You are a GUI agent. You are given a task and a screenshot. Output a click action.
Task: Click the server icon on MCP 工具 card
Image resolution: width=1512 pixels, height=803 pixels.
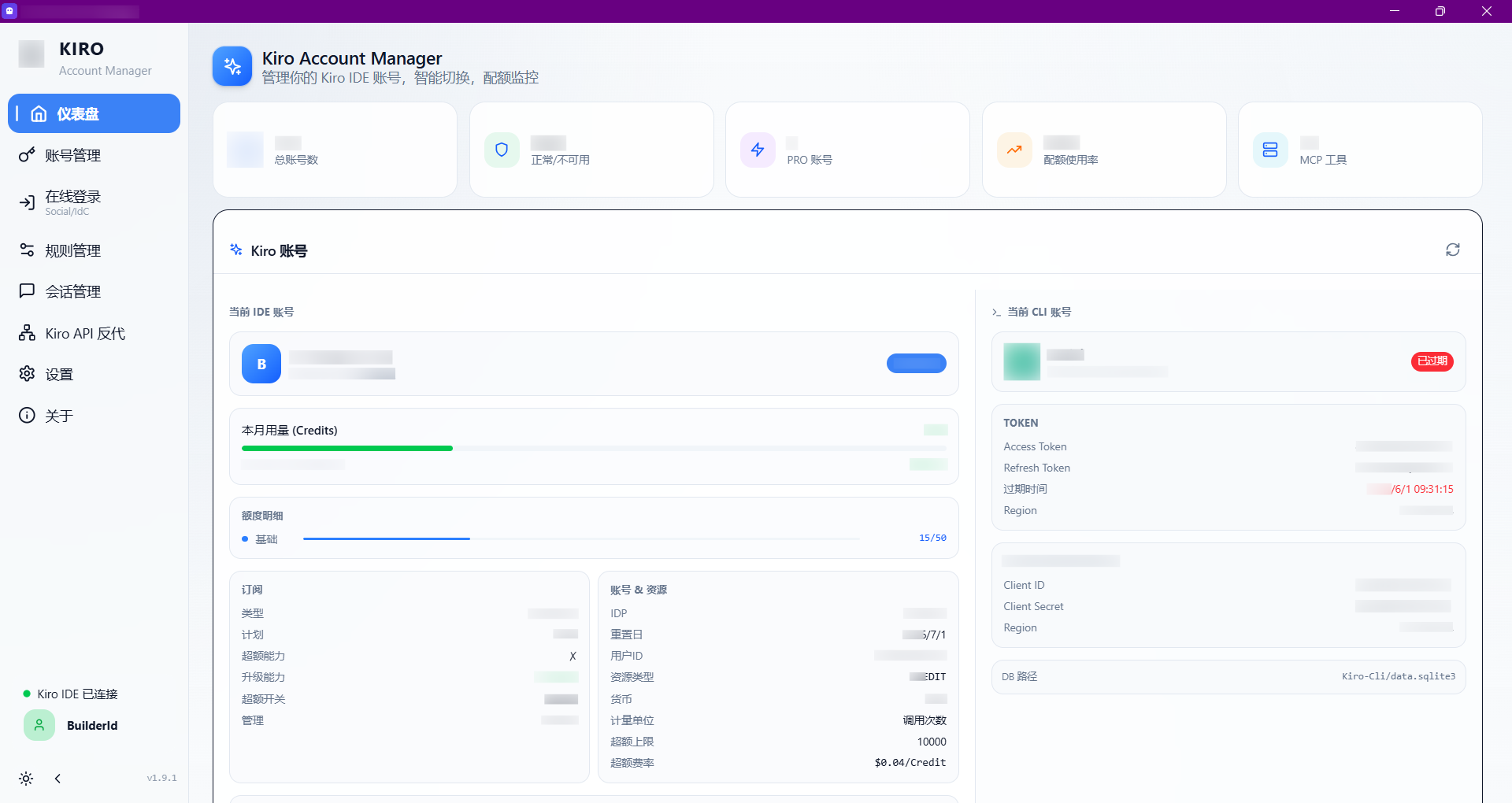[1270, 150]
